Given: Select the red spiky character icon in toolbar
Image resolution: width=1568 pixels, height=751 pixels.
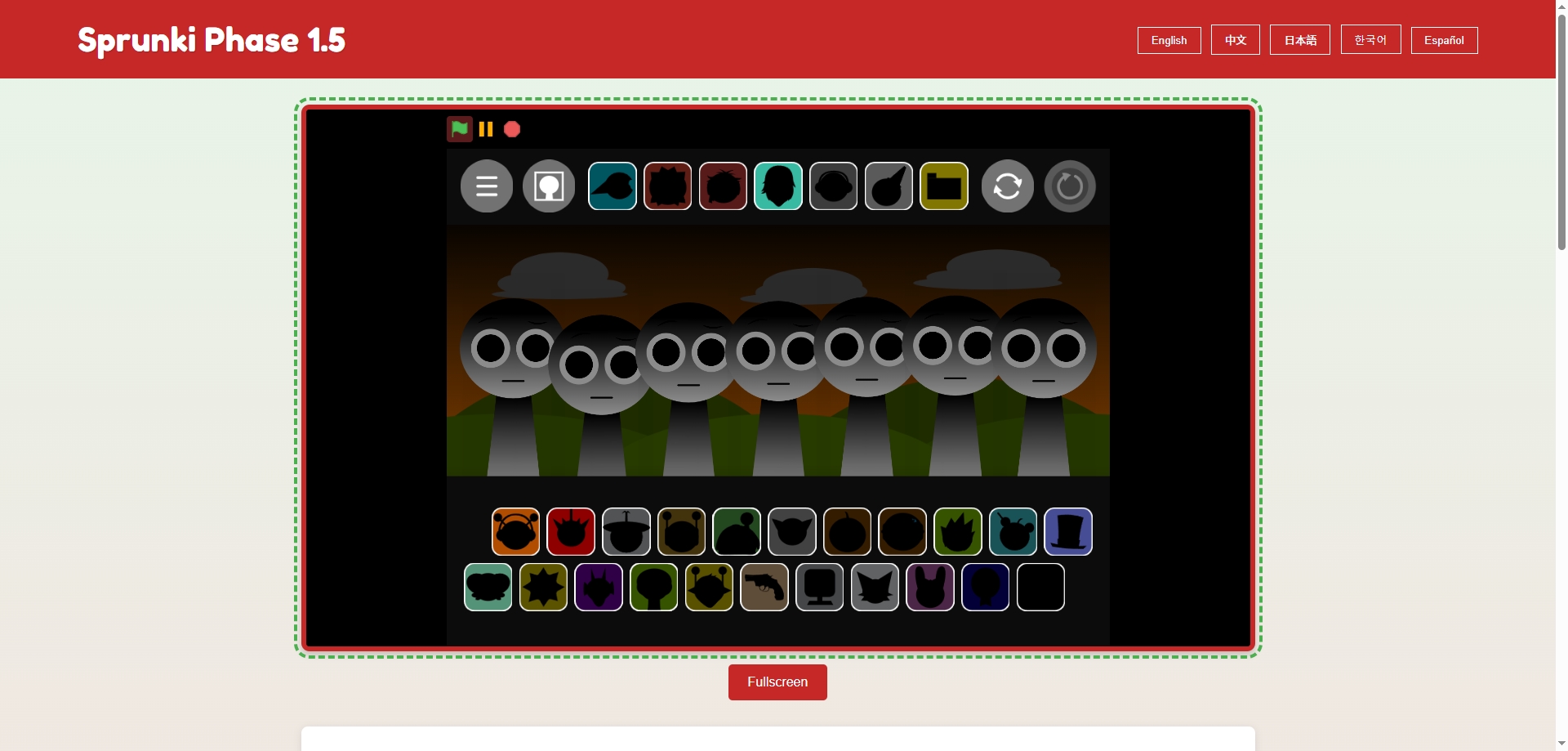Looking at the screenshot, I should coord(667,186).
